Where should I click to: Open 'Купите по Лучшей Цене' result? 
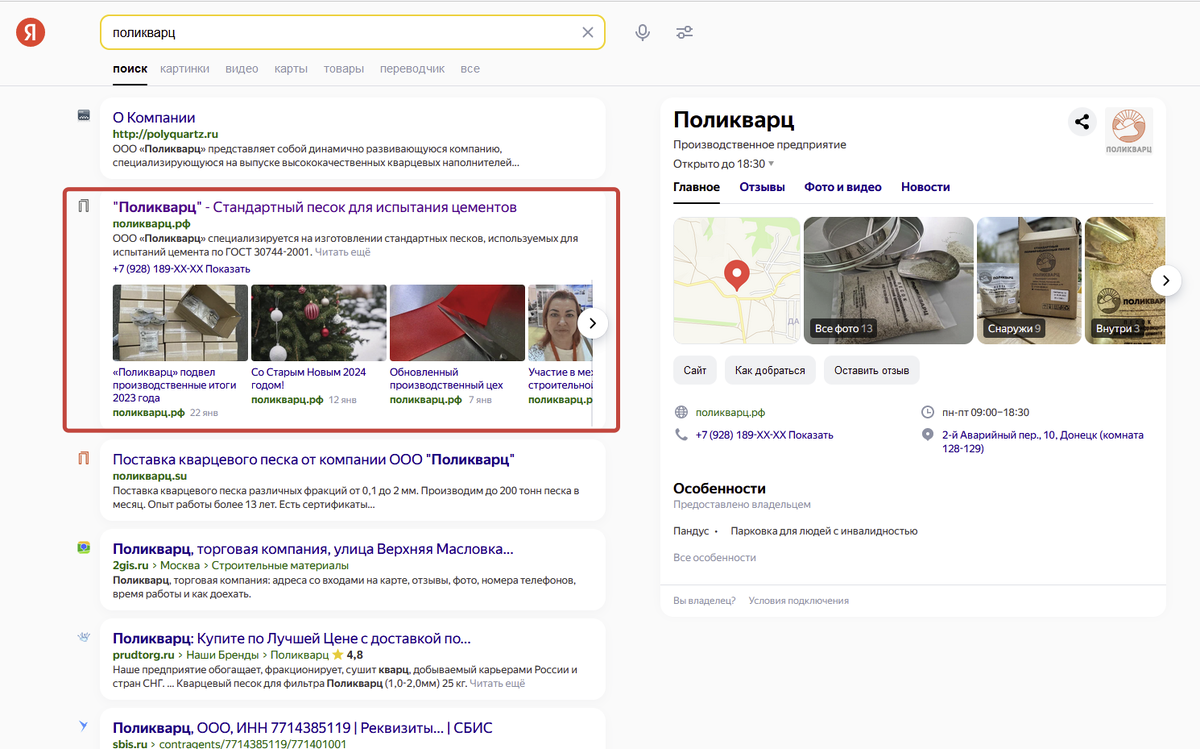tap(292, 638)
